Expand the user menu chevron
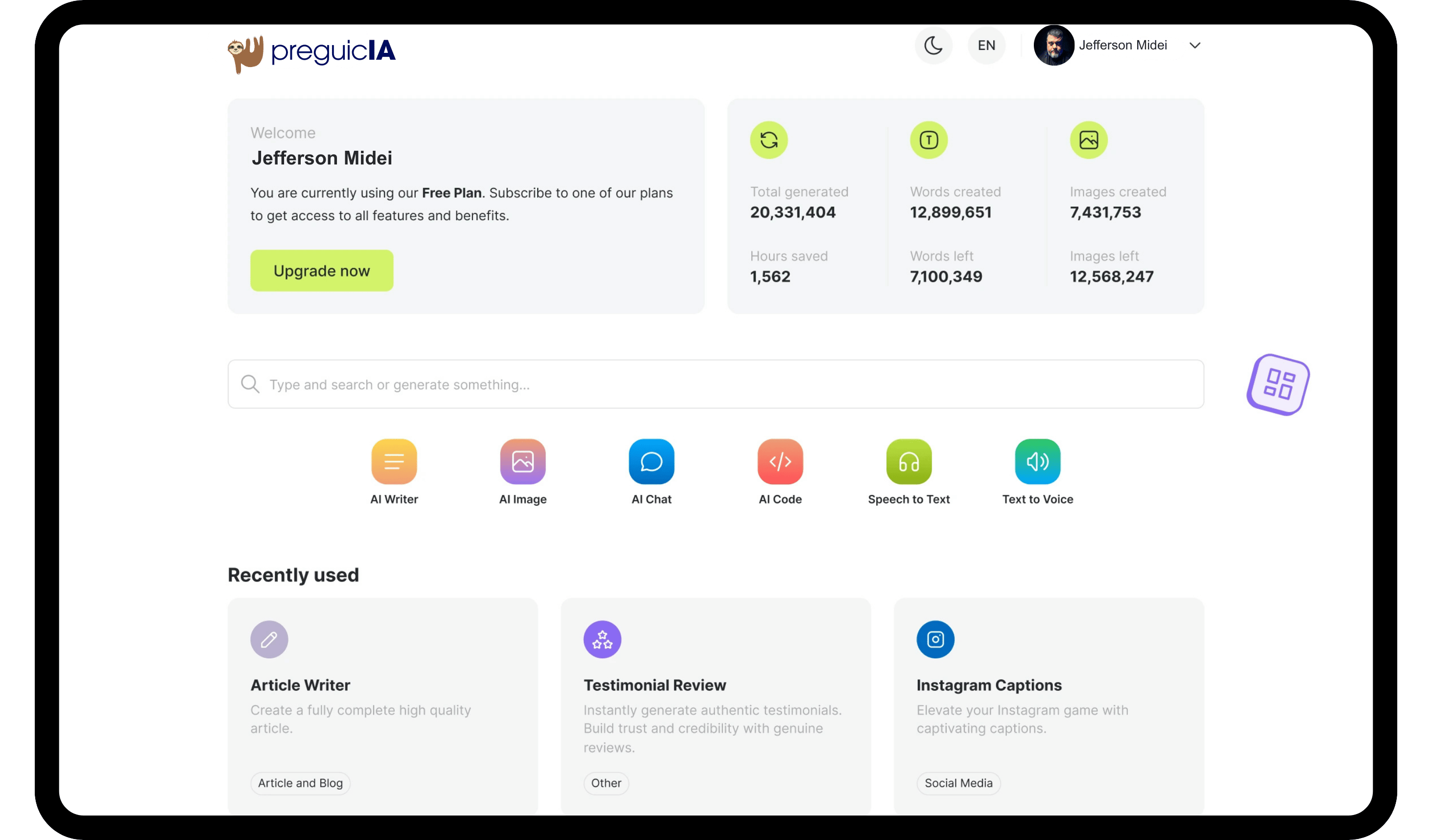The width and height of the screenshot is (1432, 840). click(1194, 46)
